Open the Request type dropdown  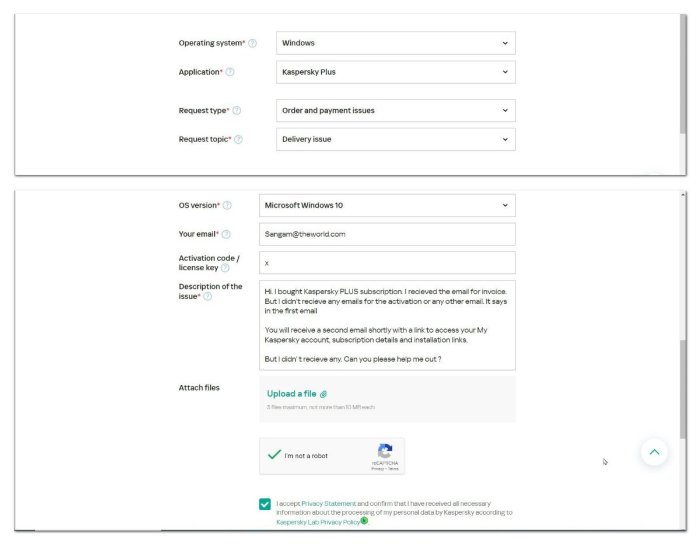[x=396, y=110]
